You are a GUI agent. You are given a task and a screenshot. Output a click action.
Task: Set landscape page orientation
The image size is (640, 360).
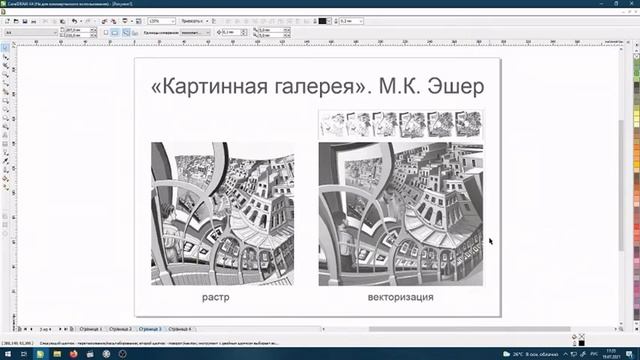click(x=115, y=32)
